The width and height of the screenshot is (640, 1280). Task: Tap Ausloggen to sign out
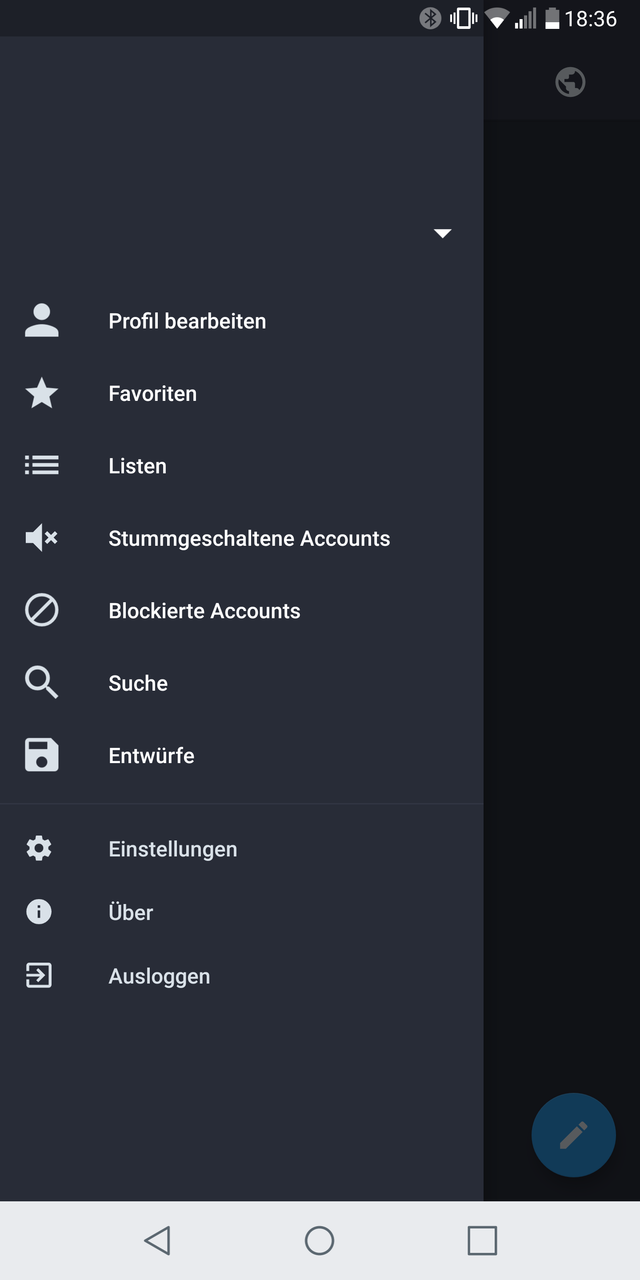pyautogui.click(x=159, y=976)
